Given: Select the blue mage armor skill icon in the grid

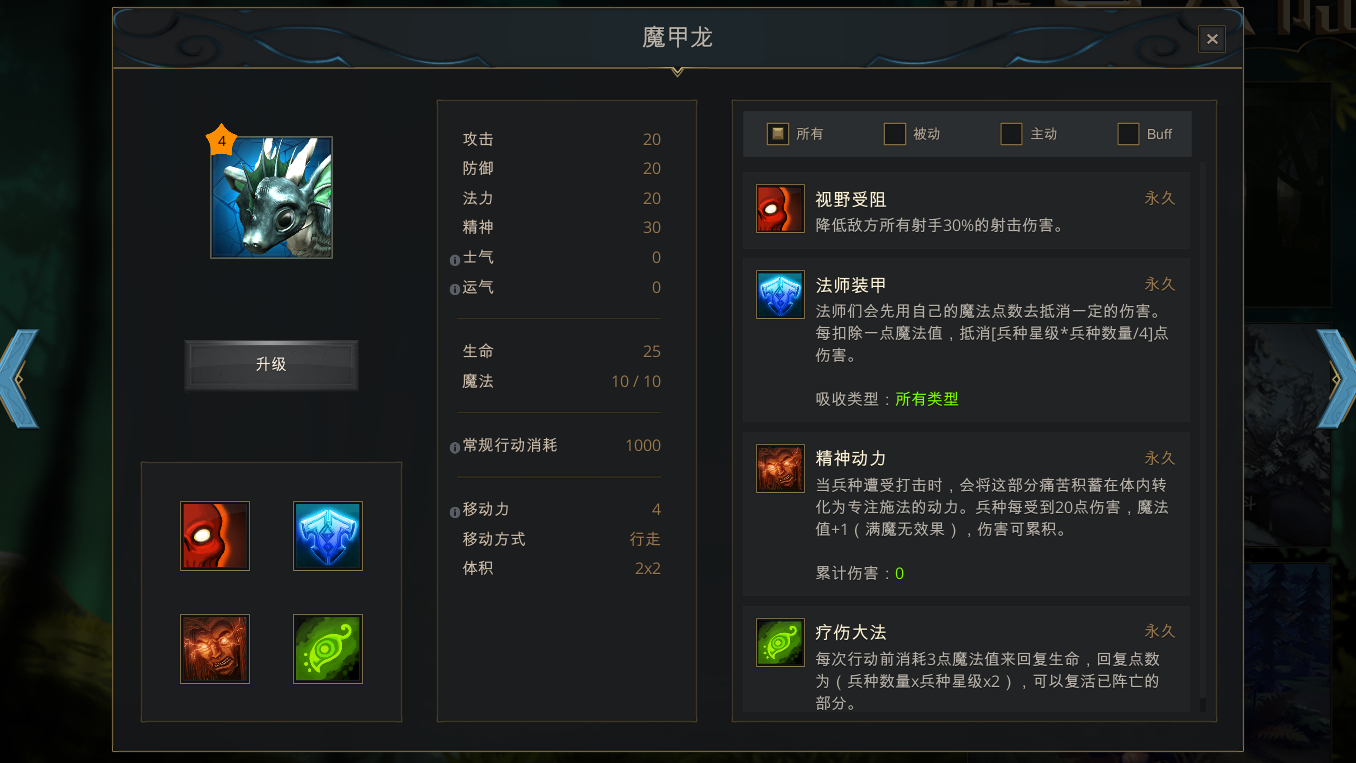Looking at the screenshot, I should pyautogui.click(x=328, y=536).
